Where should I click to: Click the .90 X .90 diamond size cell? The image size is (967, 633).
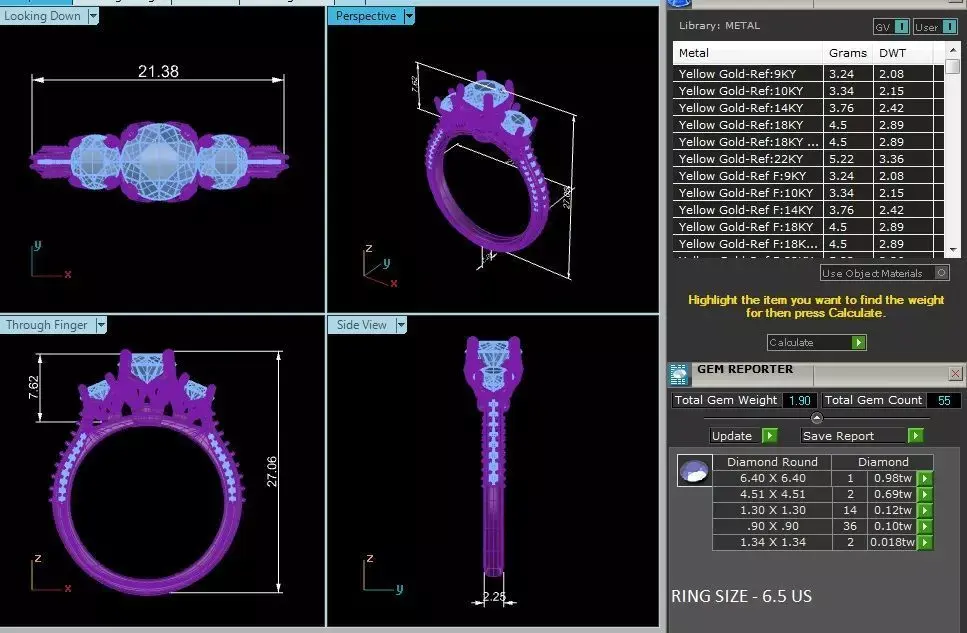[x=772, y=526]
